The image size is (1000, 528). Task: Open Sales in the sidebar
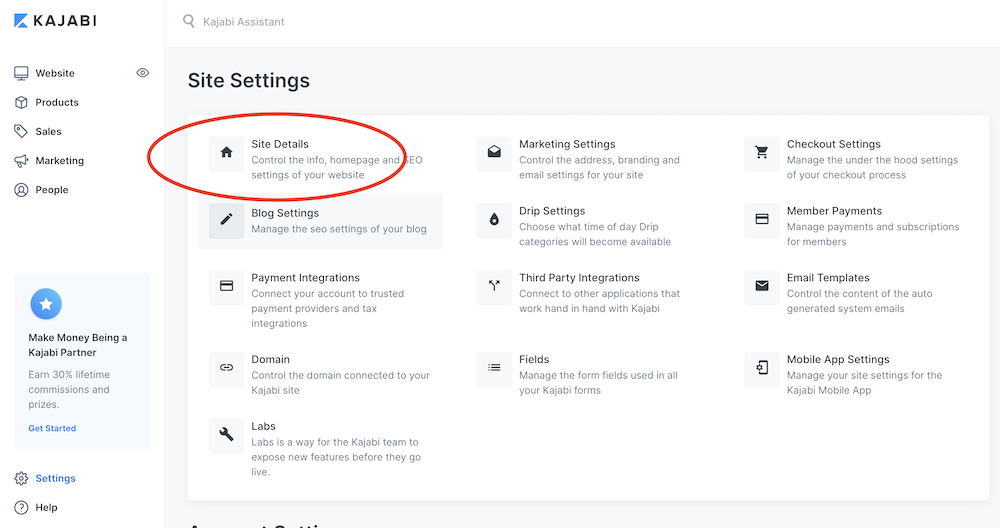[48, 131]
